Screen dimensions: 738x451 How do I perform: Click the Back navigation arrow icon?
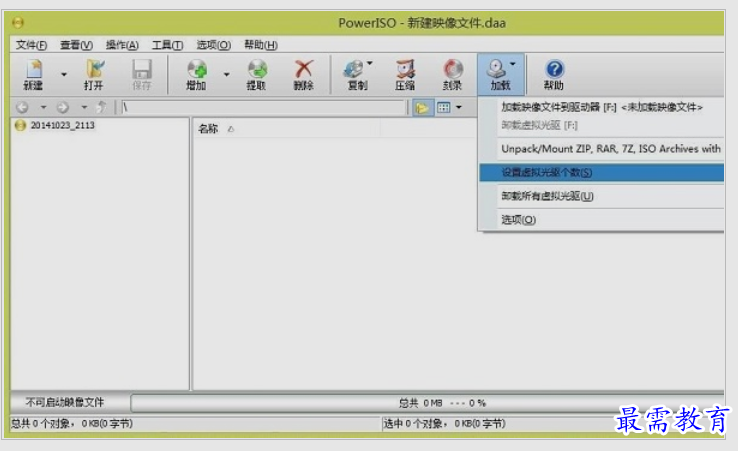22,107
